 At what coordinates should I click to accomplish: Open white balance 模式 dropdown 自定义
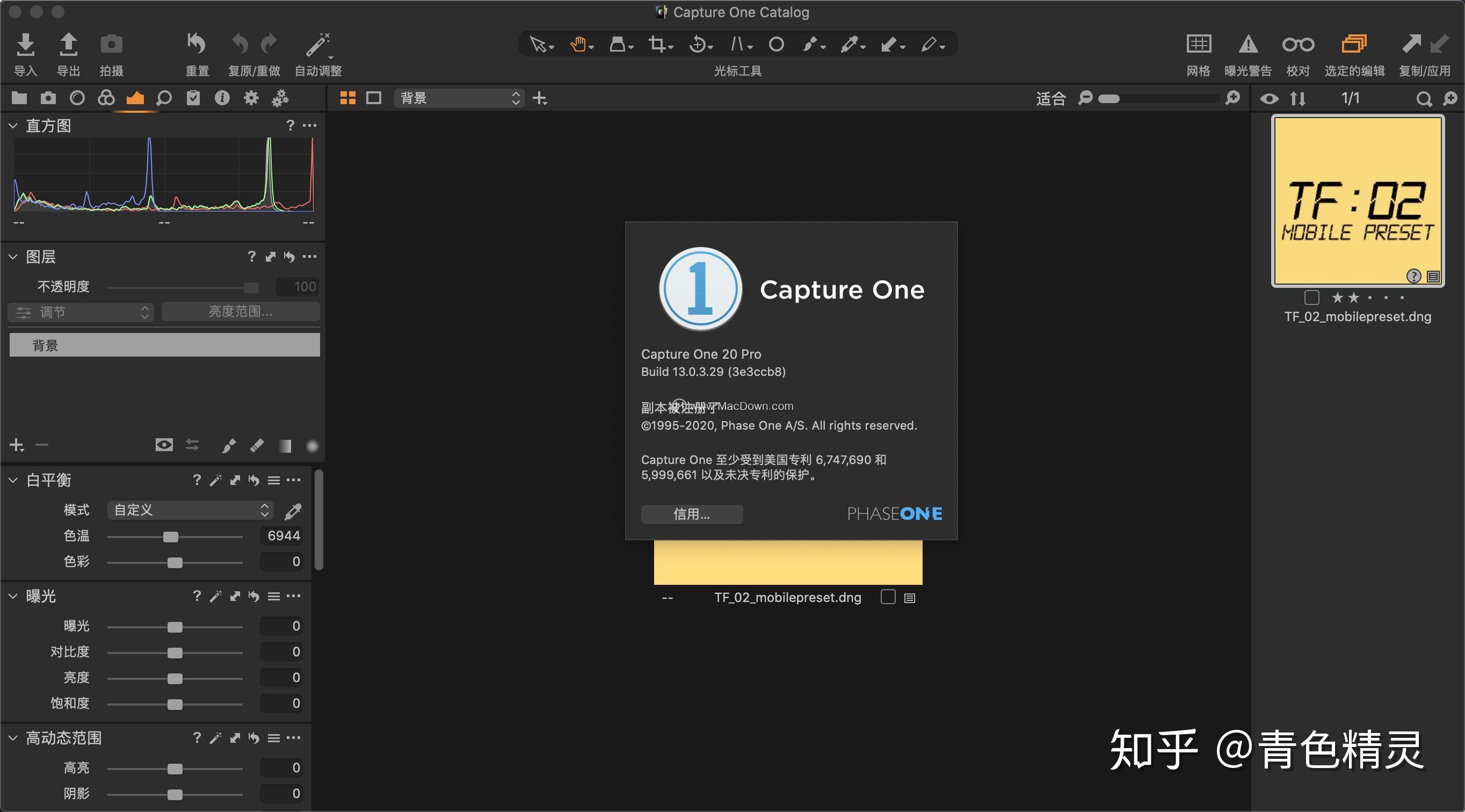(x=191, y=510)
